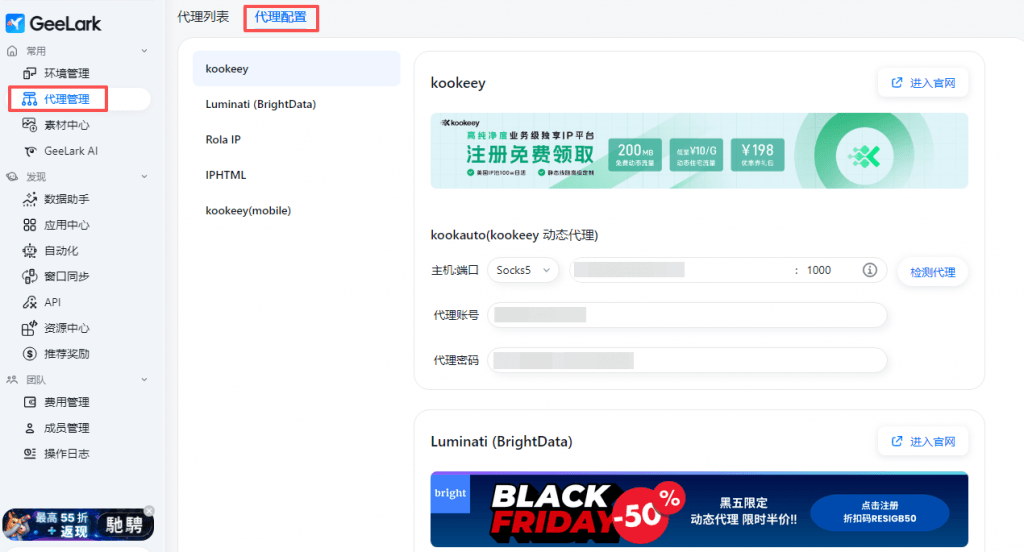Click 进入官网 for kookeey

click(x=922, y=83)
